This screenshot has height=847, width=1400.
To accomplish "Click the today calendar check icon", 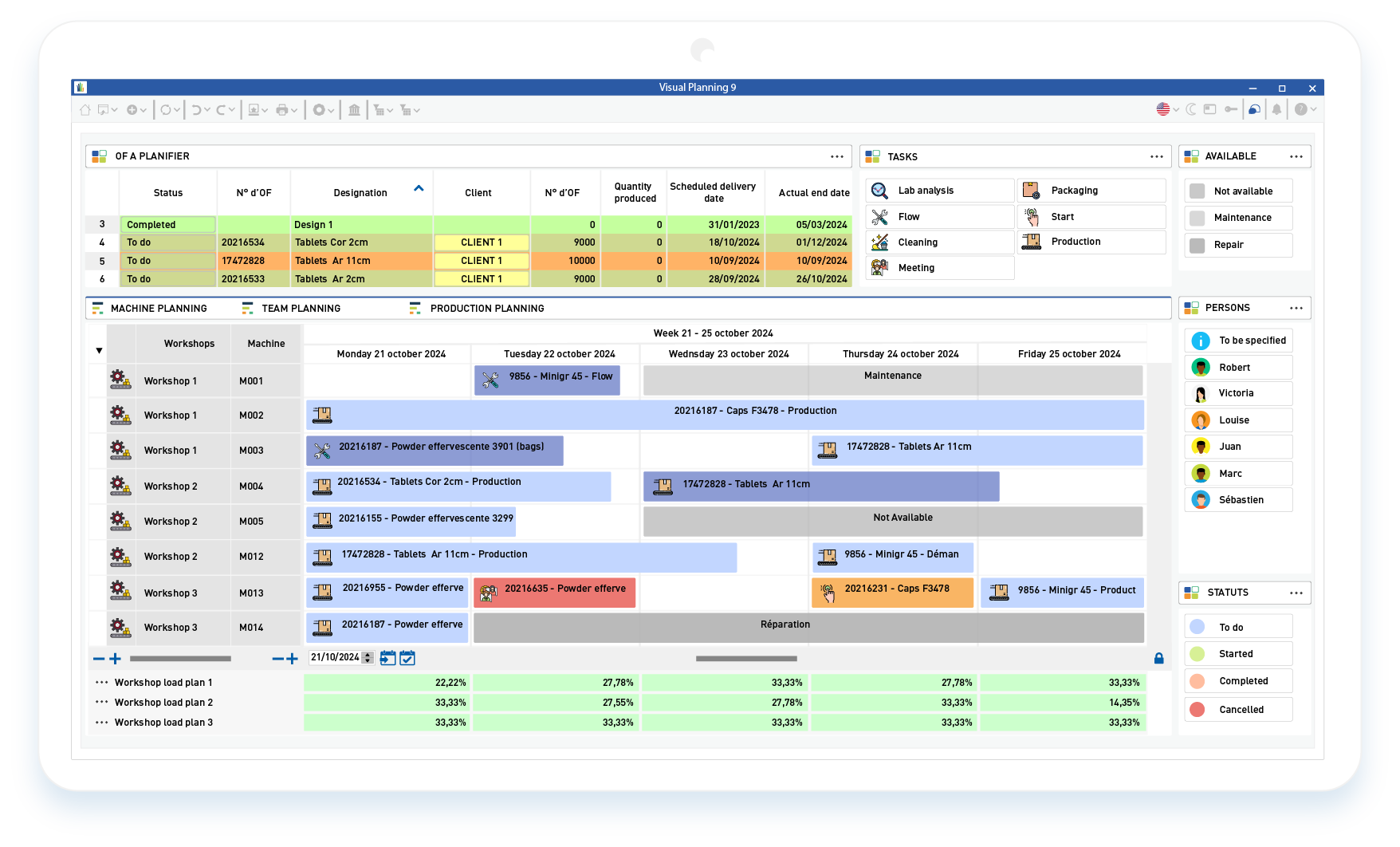I will click(407, 658).
